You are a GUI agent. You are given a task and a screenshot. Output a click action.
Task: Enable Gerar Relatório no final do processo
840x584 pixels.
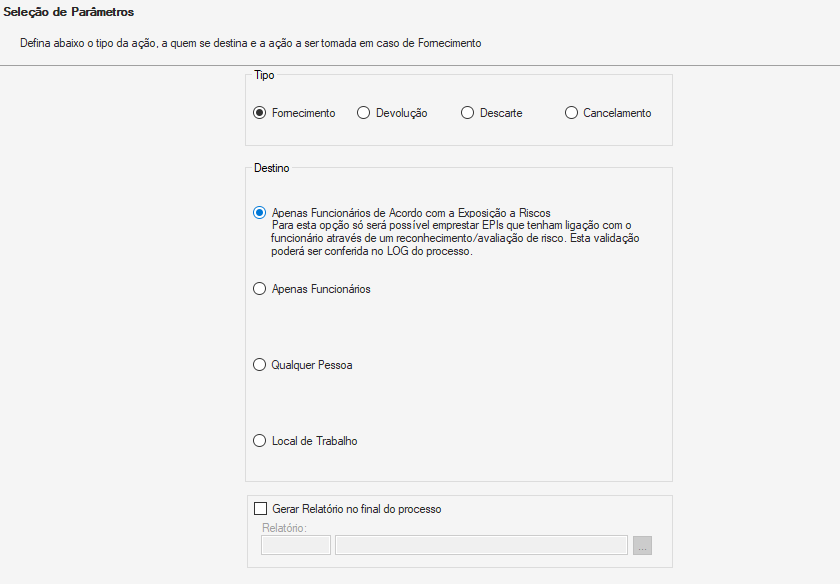(261, 509)
